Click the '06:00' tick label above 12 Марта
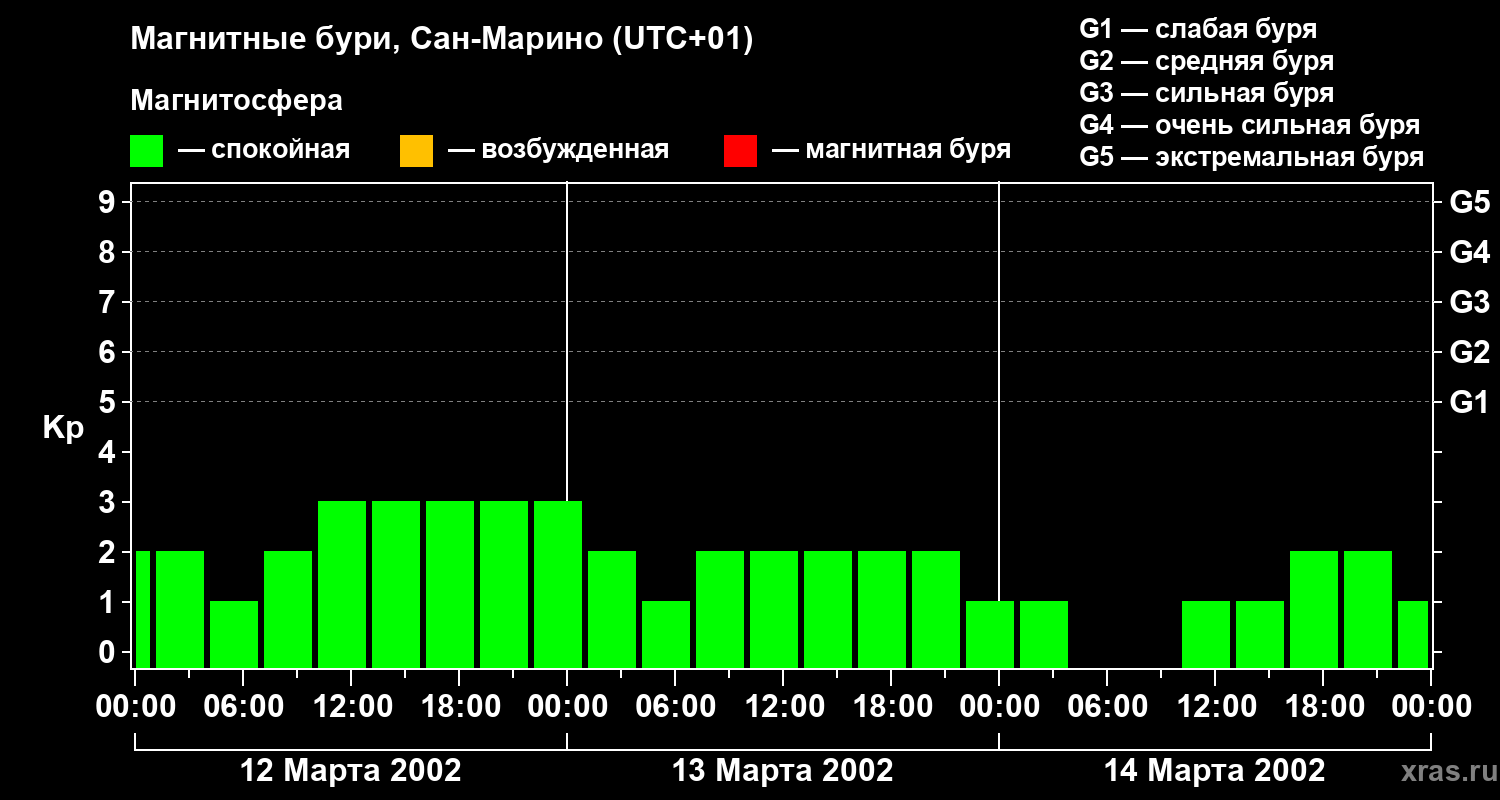This screenshot has width=1500, height=800. click(243, 707)
